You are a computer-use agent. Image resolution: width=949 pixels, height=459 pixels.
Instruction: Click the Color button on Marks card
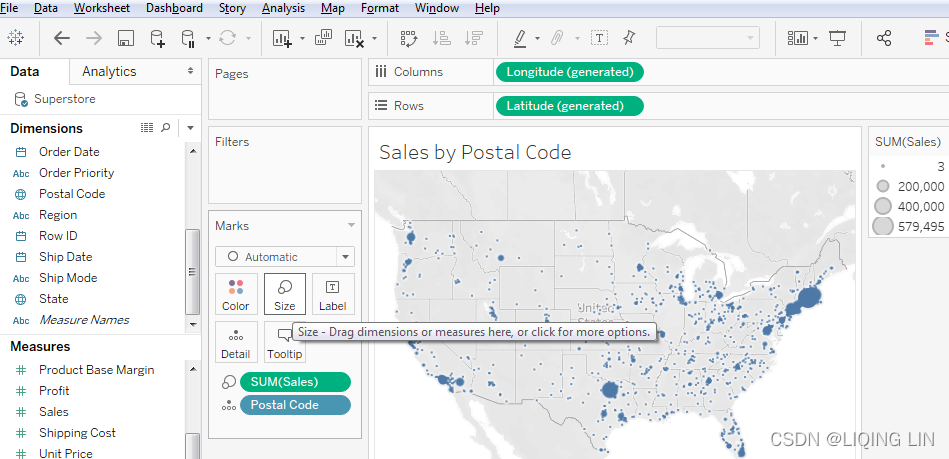coord(236,294)
